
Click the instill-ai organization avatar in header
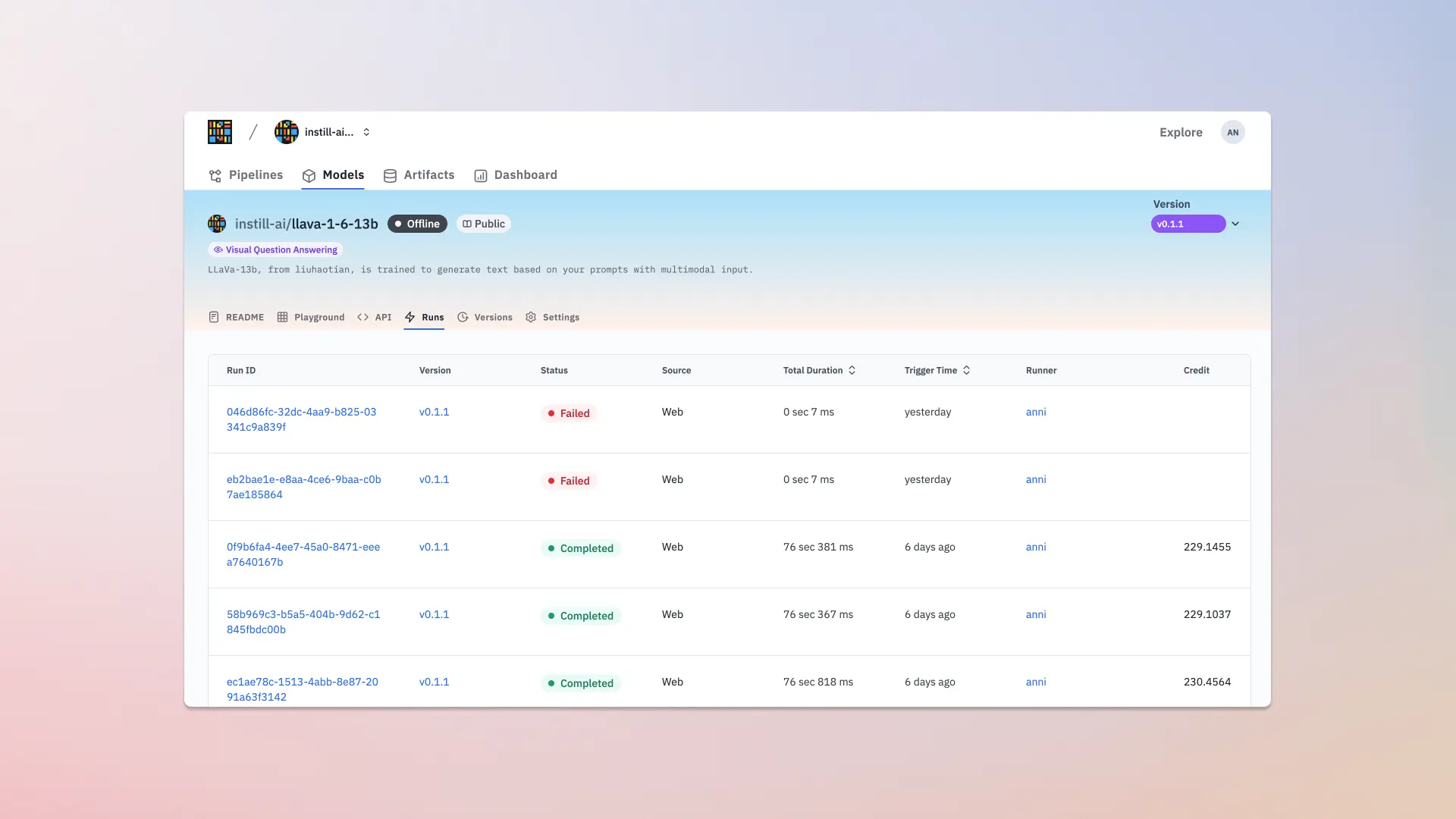click(x=287, y=132)
